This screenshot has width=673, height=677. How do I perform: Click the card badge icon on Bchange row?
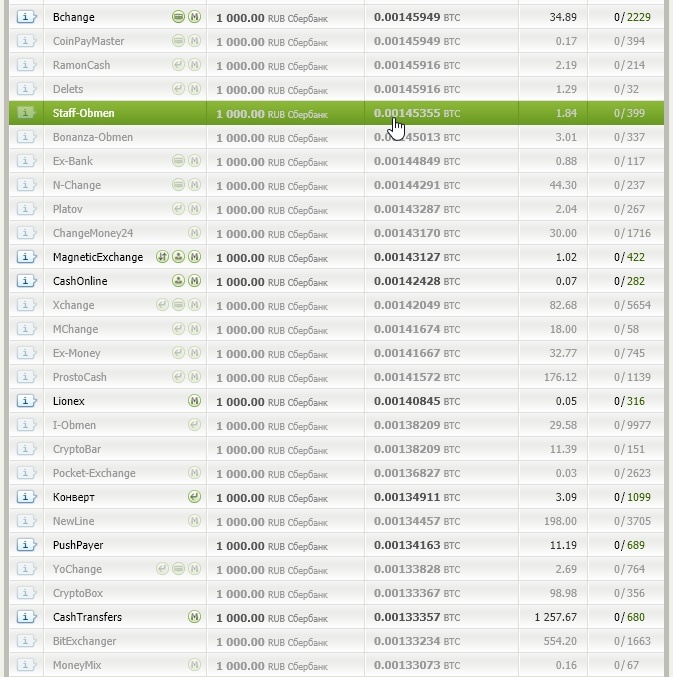[178, 17]
